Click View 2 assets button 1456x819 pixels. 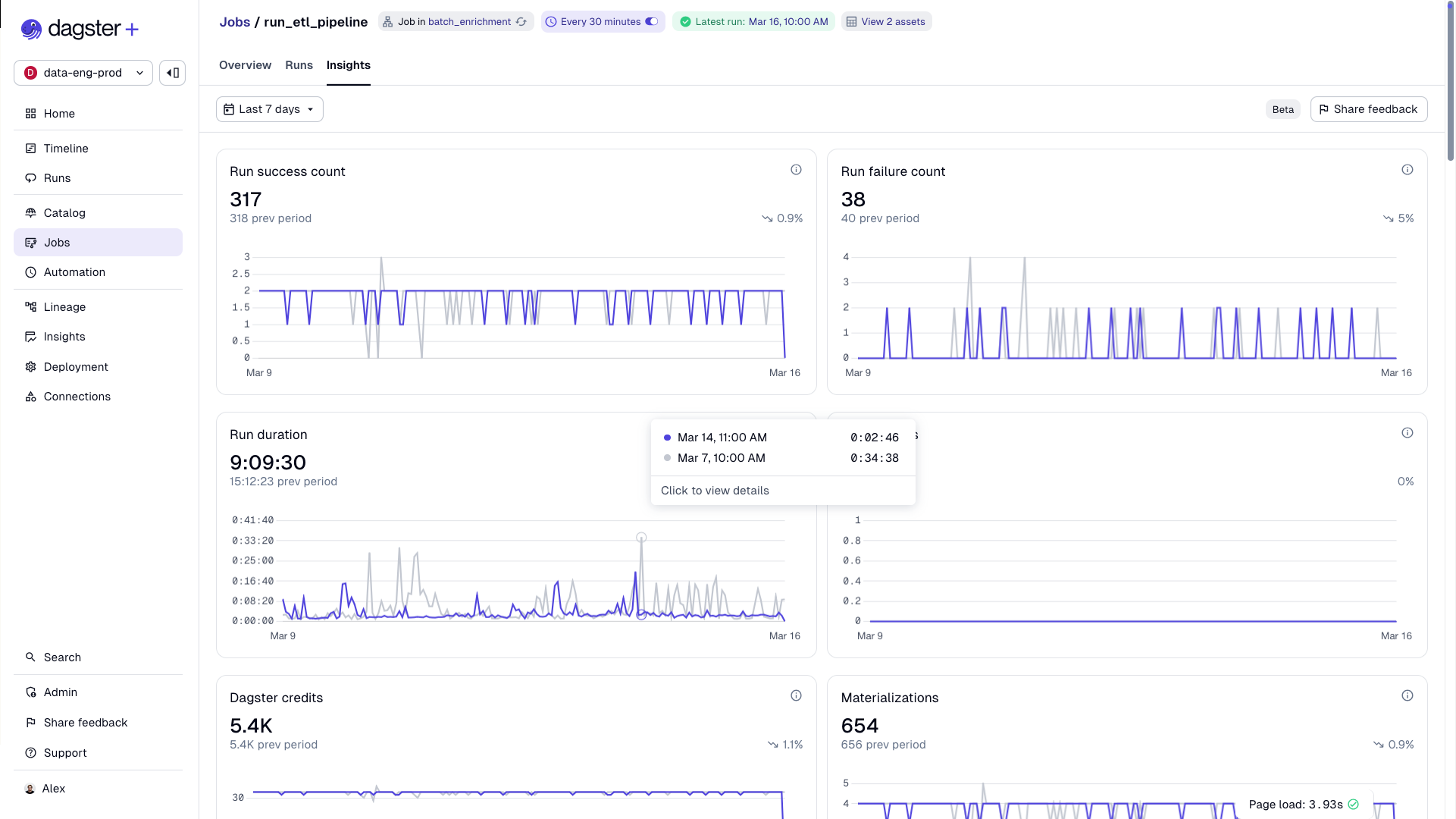[886, 22]
